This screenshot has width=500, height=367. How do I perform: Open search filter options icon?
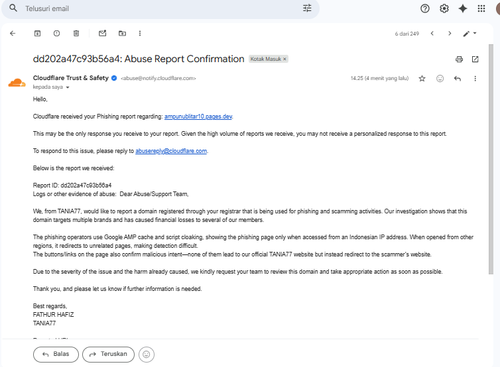(x=307, y=8)
